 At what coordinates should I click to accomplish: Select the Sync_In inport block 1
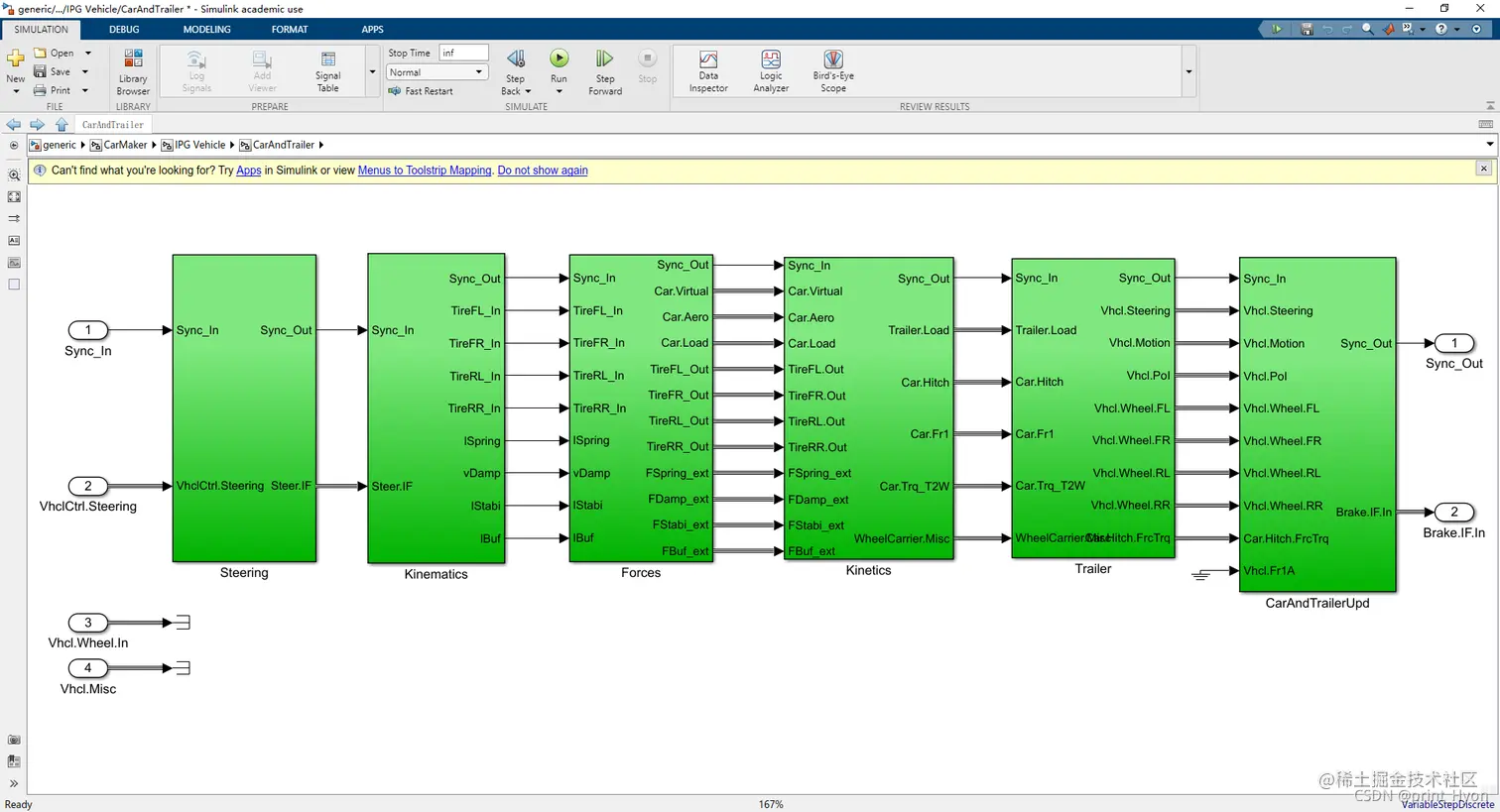(87, 330)
